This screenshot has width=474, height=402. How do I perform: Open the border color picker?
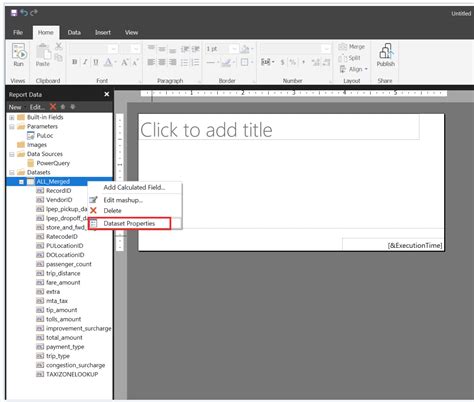coord(228,62)
